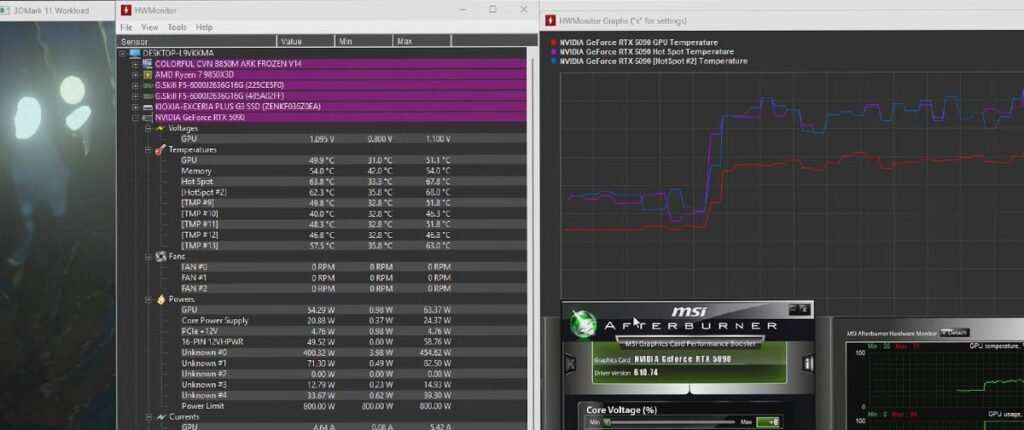Image resolution: width=1024 pixels, height=430 pixels.
Task: Click the Core Voltage value field
Action: [x=768, y=422]
